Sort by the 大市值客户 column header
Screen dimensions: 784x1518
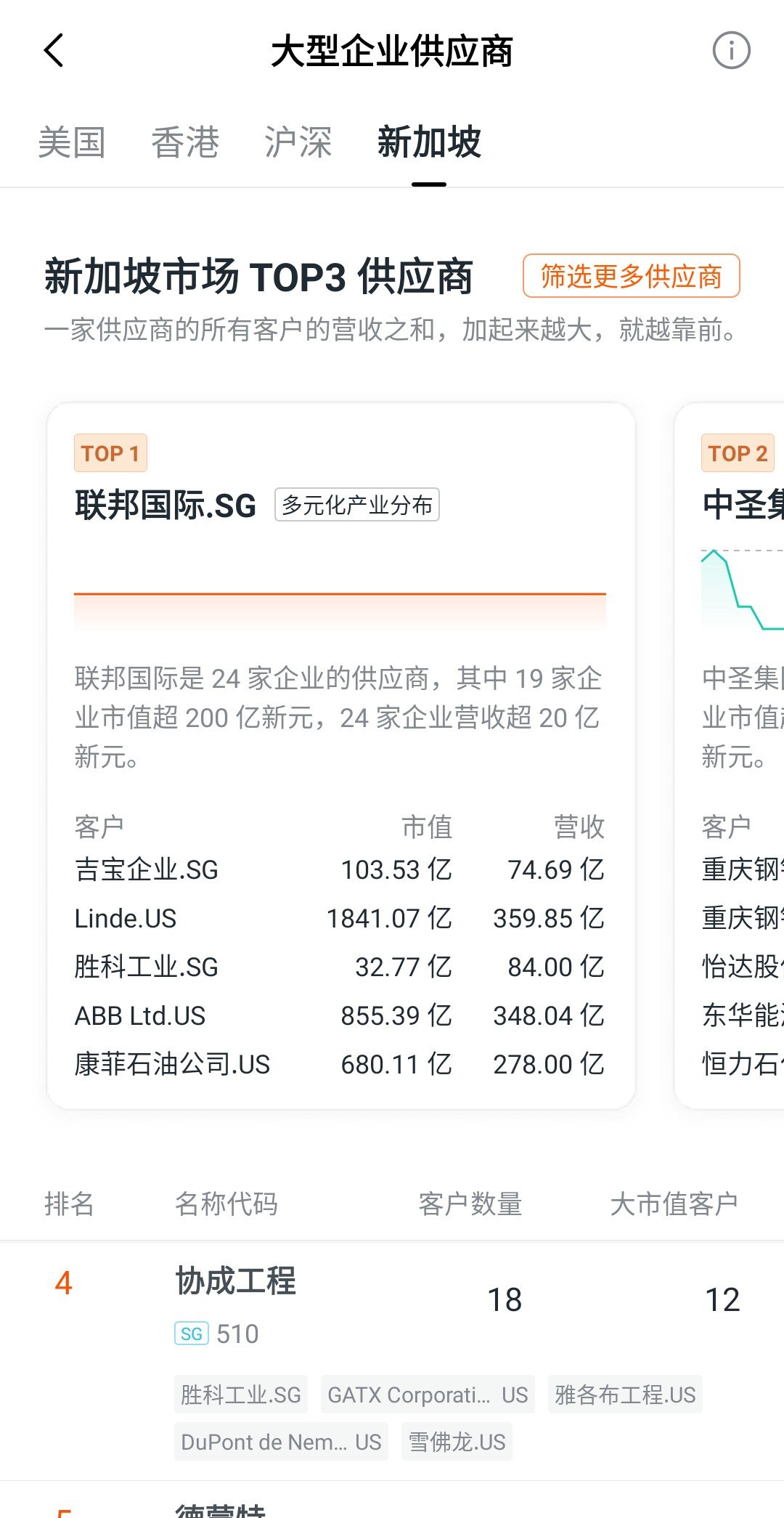pos(674,1204)
